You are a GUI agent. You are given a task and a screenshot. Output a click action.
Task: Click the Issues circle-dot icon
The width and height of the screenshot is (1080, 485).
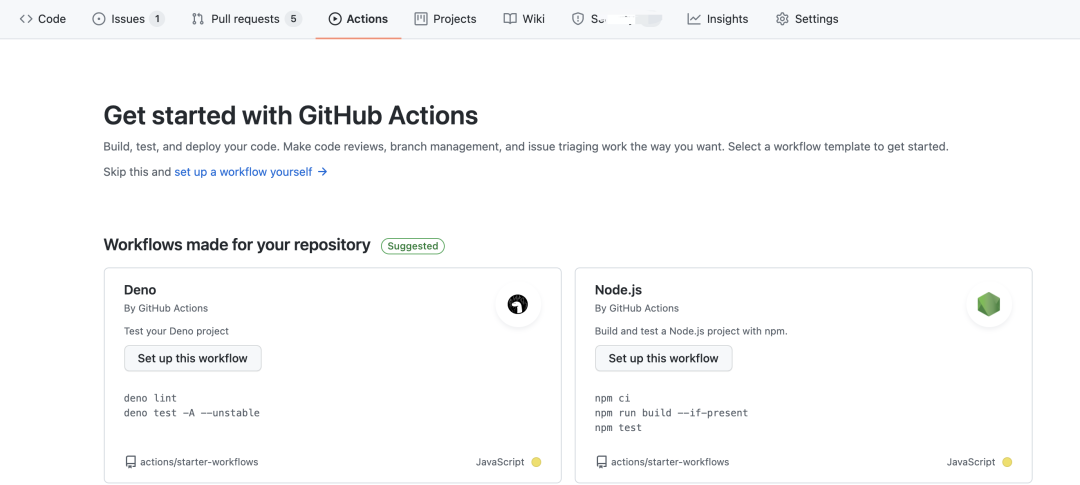coord(98,19)
